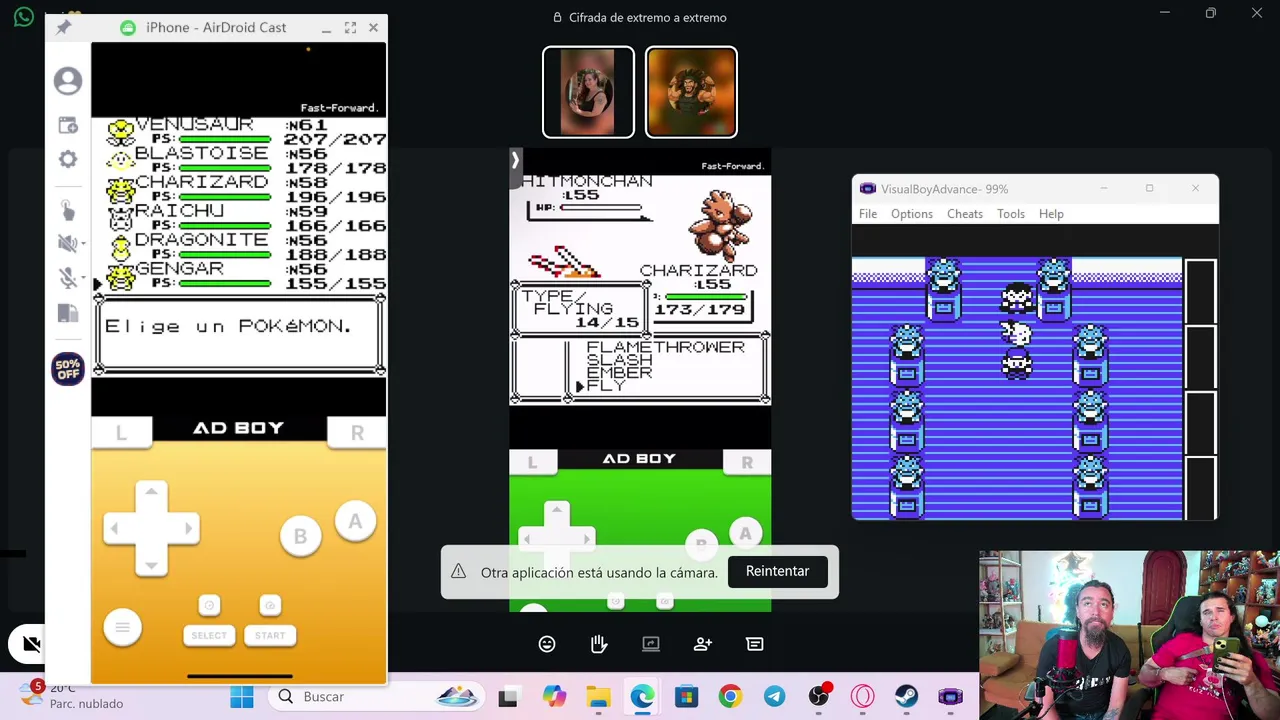
Task: Click Reintentar on the camera warning
Action: pos(777,571)
